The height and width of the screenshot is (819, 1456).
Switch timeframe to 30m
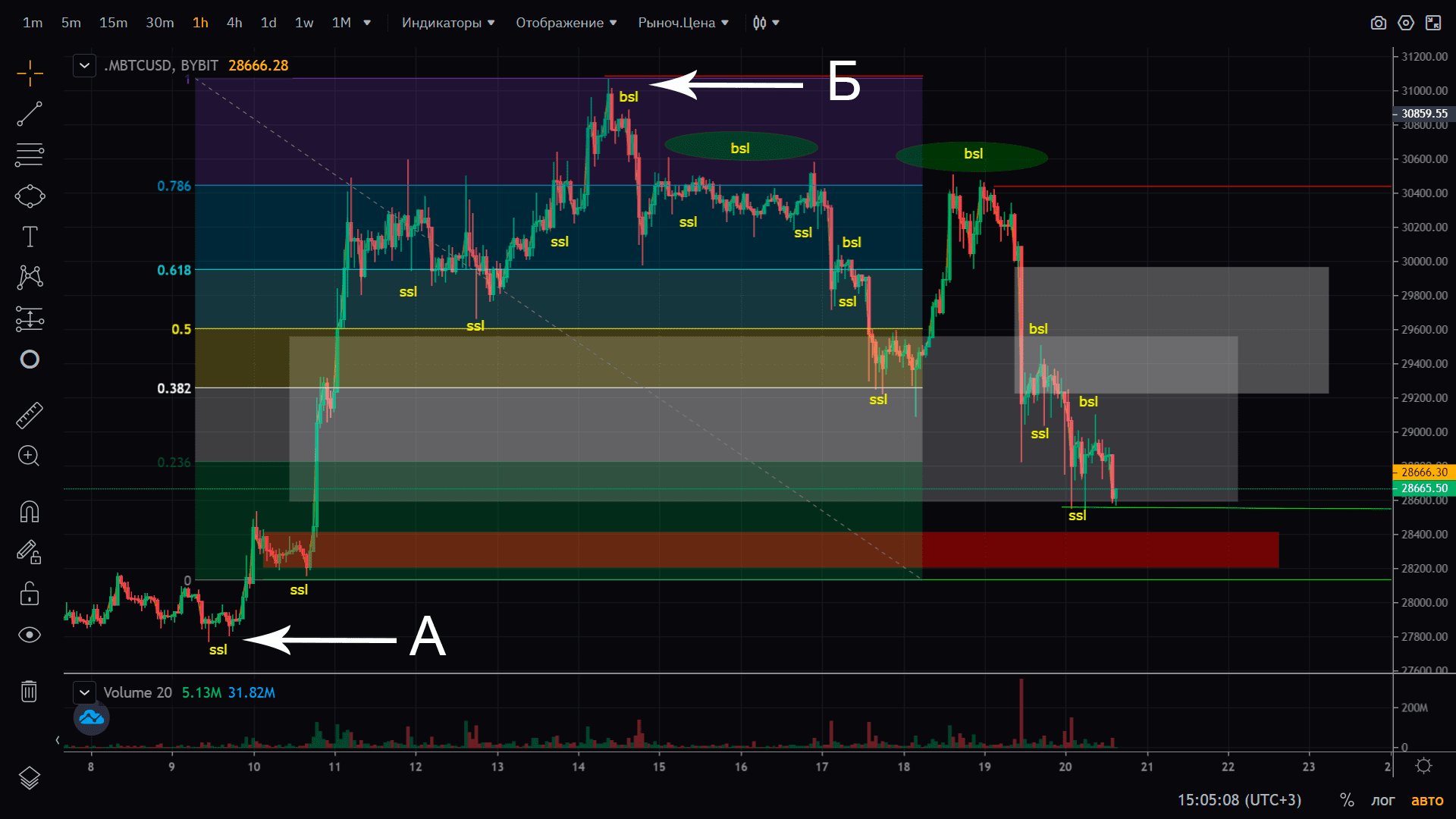160,23
